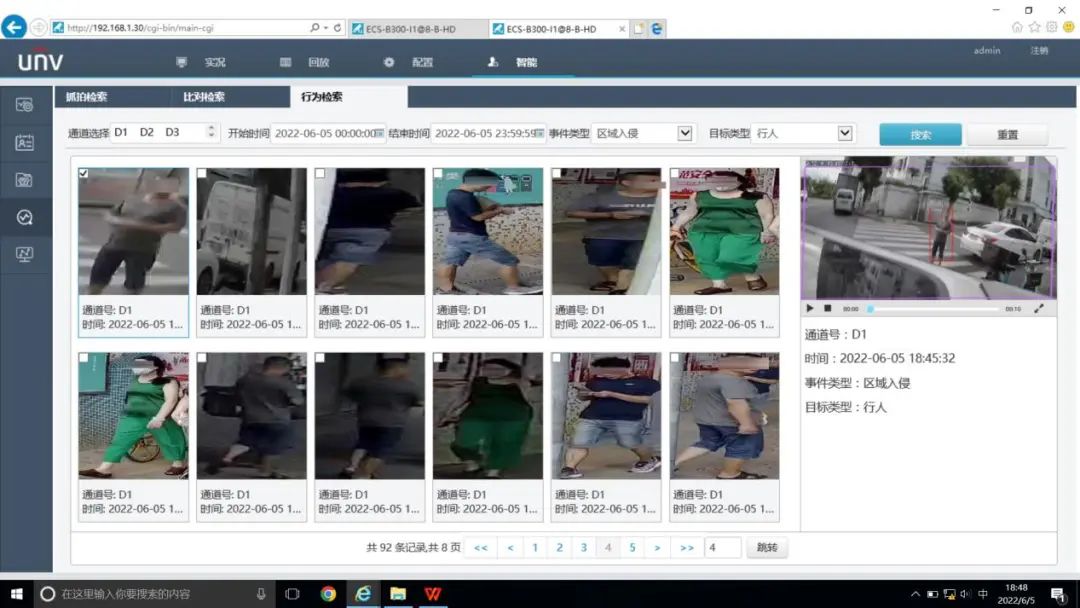Image resolution: width=1080 pixels, height=608 pixels.
Task: Open the calendar picker for 开始时间
Action: click(x=379, y=133)
